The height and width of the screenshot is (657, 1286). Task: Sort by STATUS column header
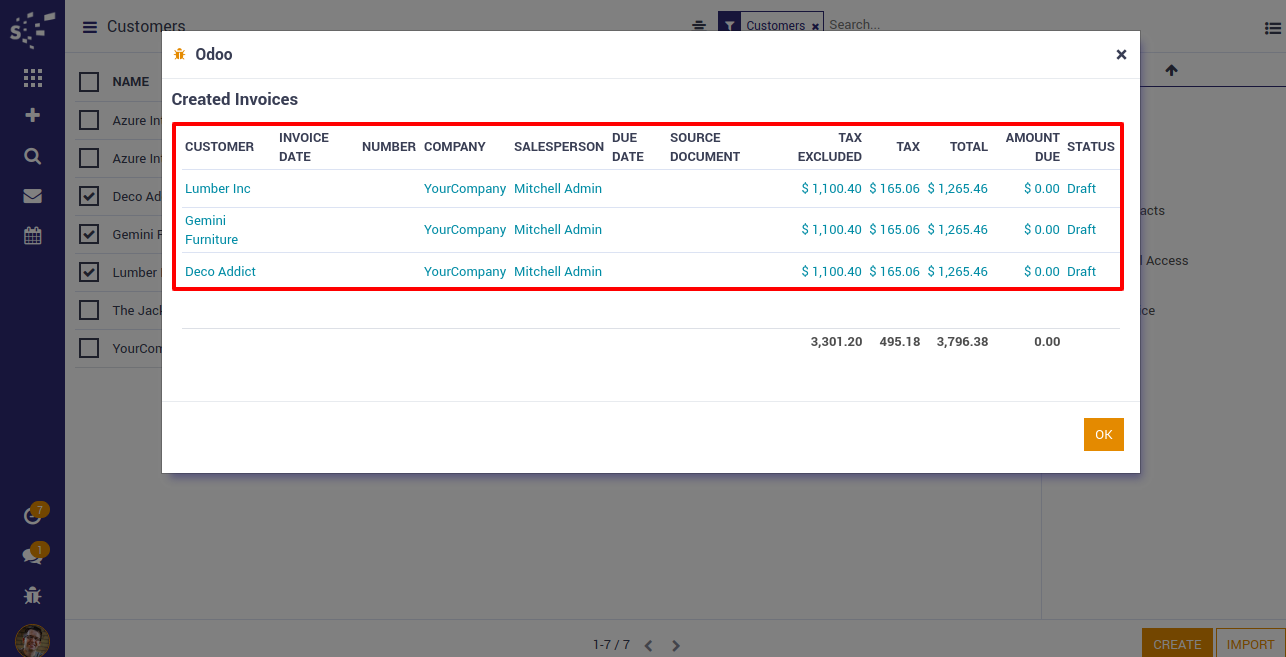[1091, 147]
